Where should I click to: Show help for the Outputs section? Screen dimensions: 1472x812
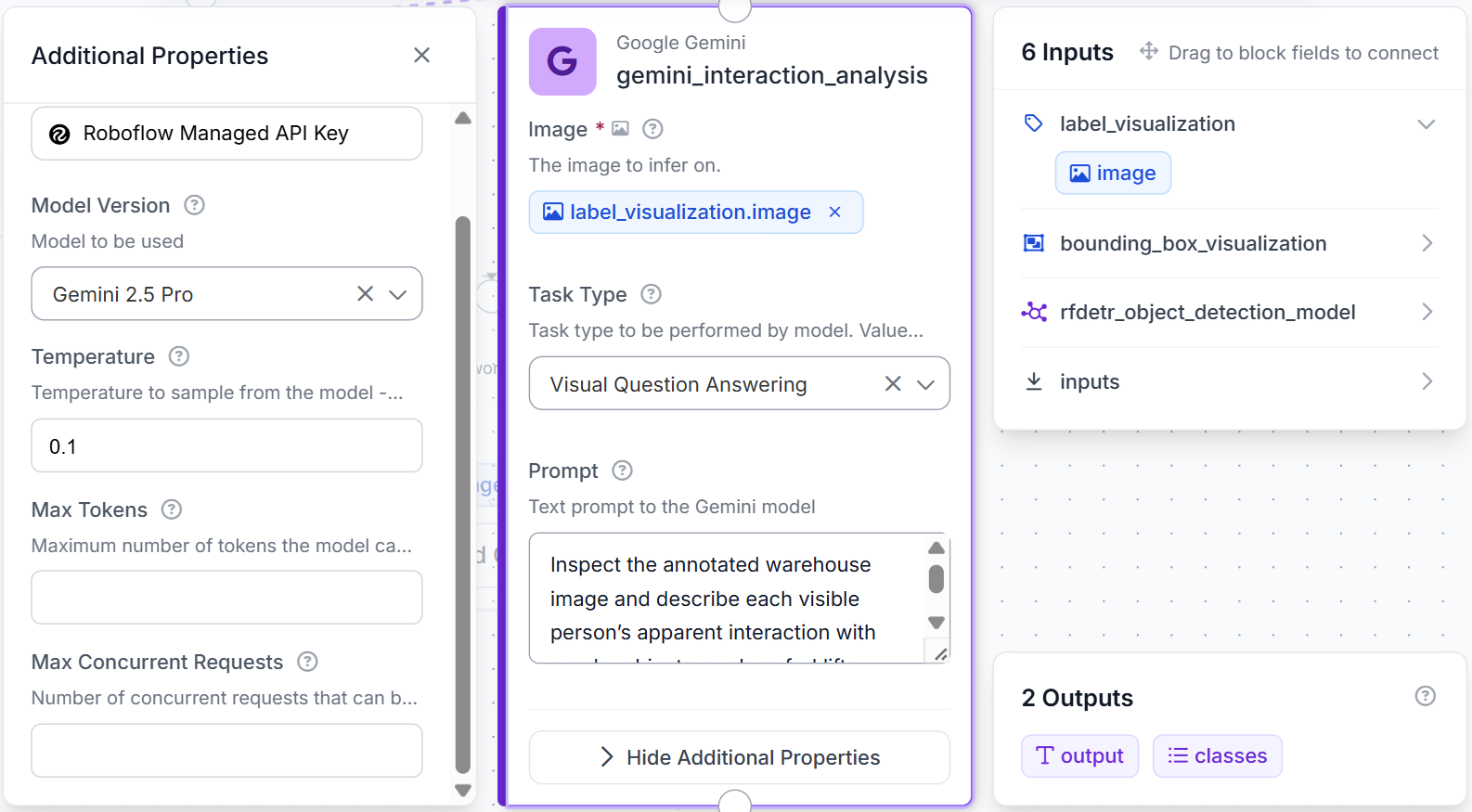click(x=1426, y=696)
